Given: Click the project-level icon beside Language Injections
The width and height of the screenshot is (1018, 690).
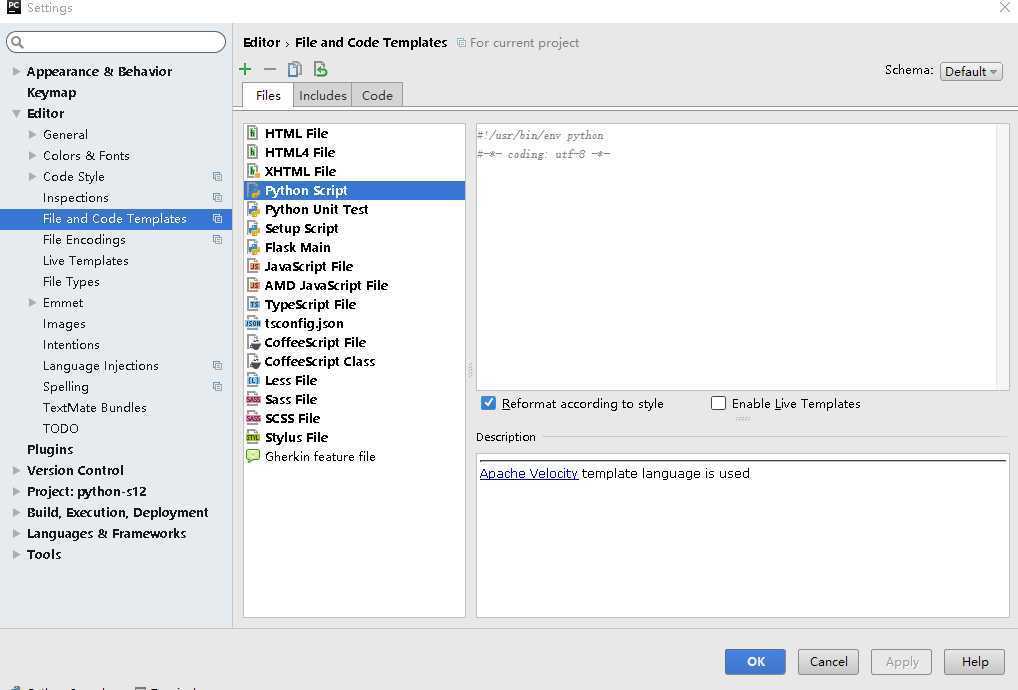Looking at the screenshot, I should 217,365.
